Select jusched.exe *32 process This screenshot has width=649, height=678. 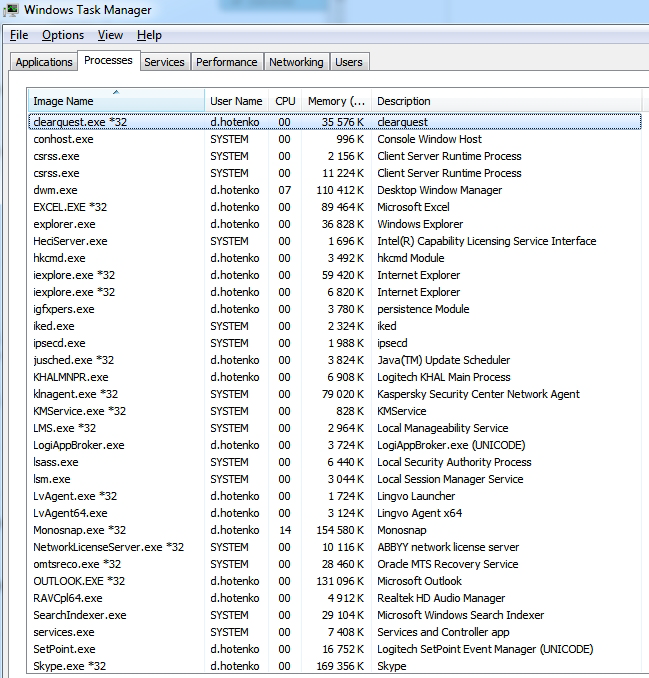click(x=335, y=360)
